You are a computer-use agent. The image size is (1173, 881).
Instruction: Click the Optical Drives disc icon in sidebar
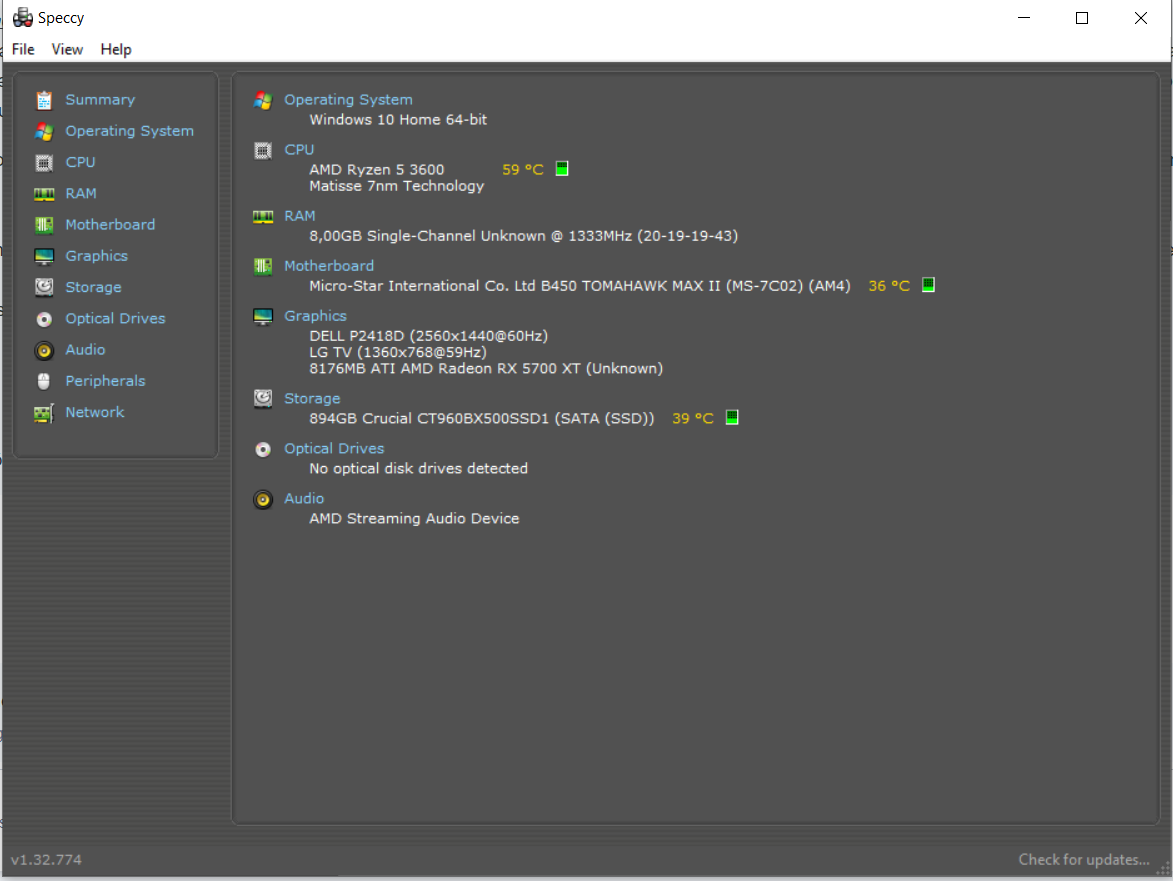(x=44, y=319)
